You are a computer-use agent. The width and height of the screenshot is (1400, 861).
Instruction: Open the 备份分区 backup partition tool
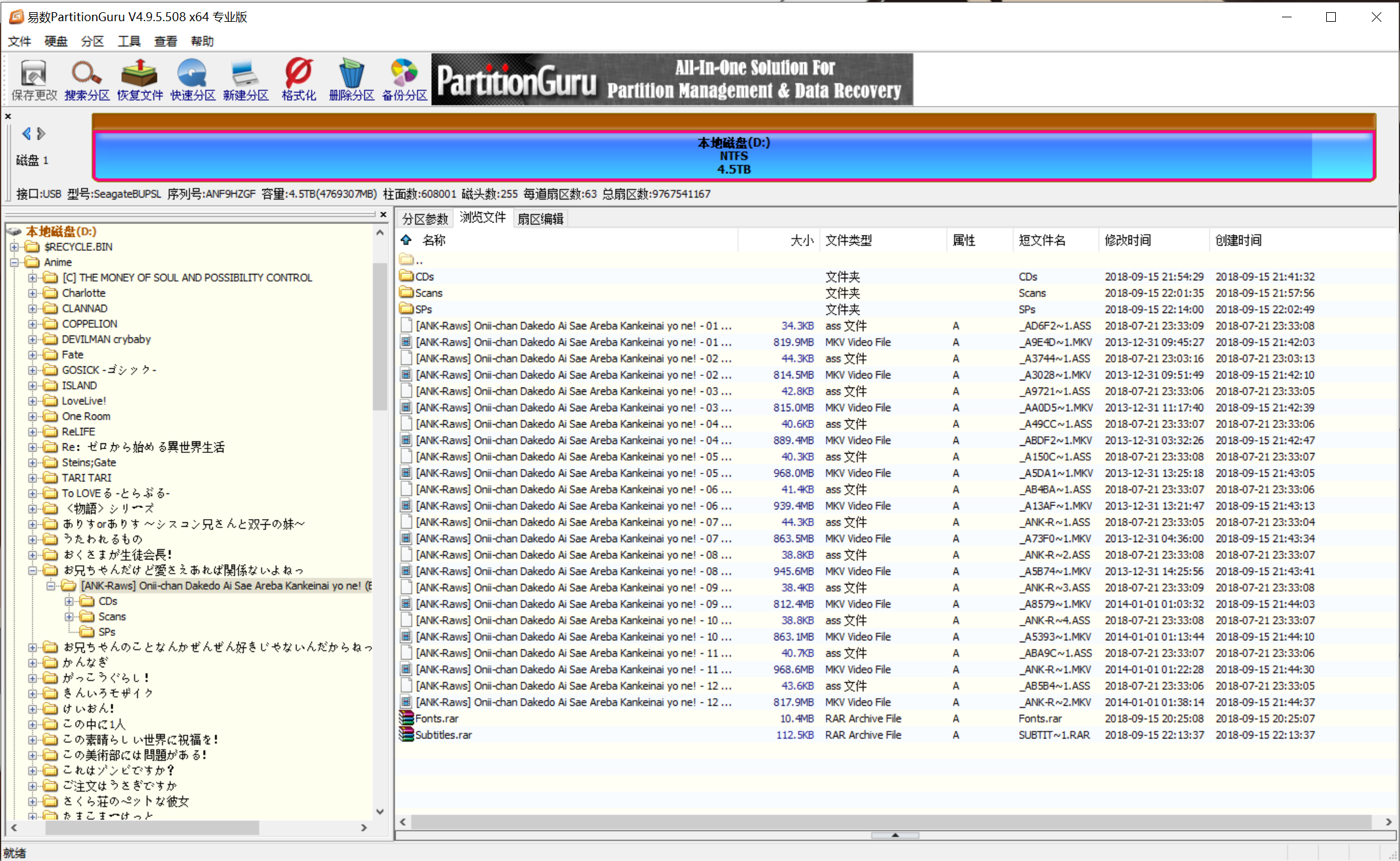(404, 80)
